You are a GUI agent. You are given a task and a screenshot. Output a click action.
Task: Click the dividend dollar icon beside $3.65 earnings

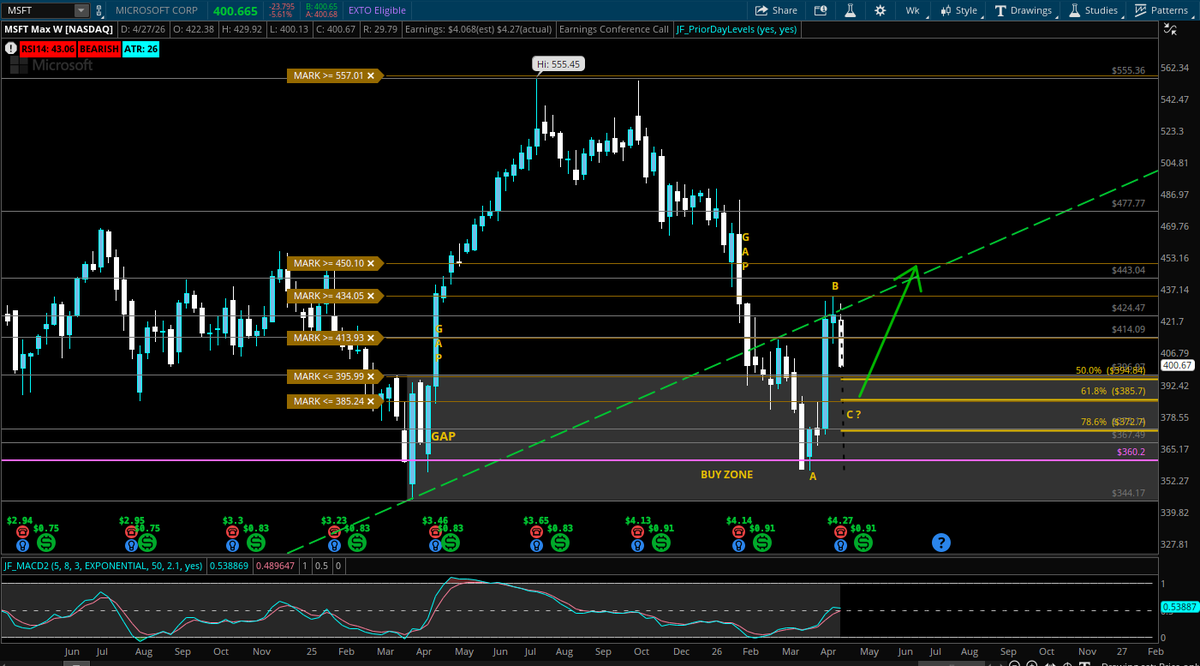pyautogui.click(x=560, y=542)
